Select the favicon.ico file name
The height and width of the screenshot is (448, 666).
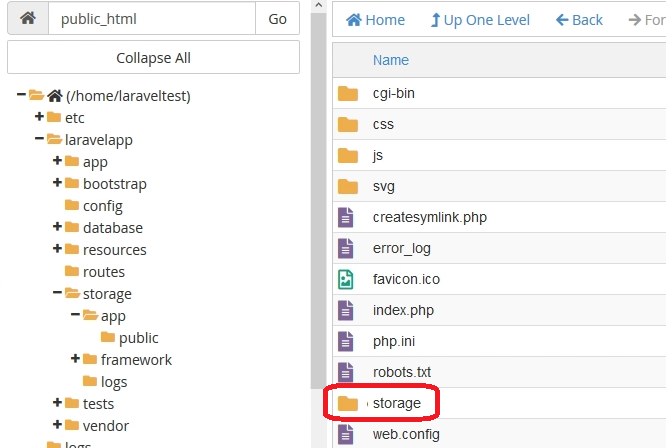(x=406, y=279)
